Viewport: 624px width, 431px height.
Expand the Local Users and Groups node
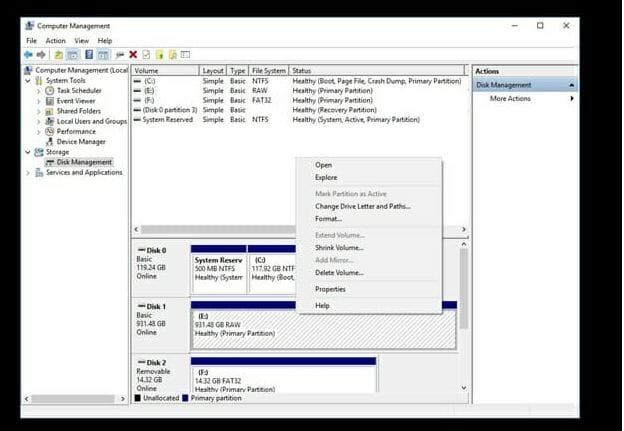coord(39,121)
